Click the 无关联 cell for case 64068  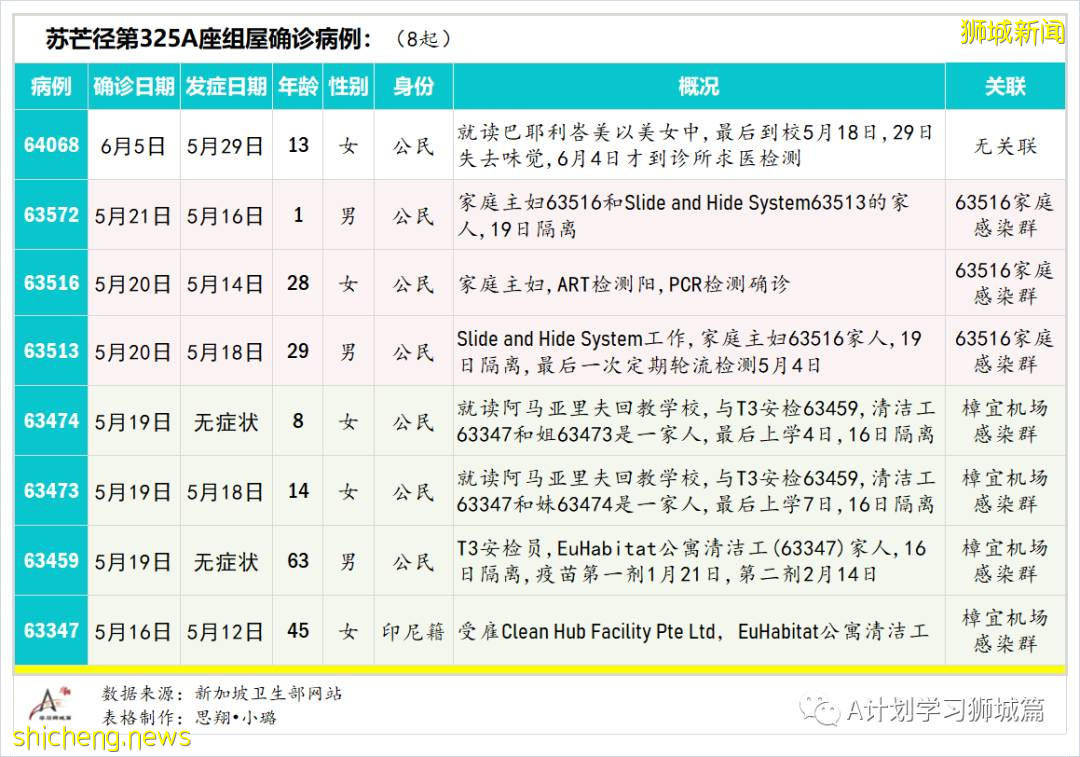1006,144
